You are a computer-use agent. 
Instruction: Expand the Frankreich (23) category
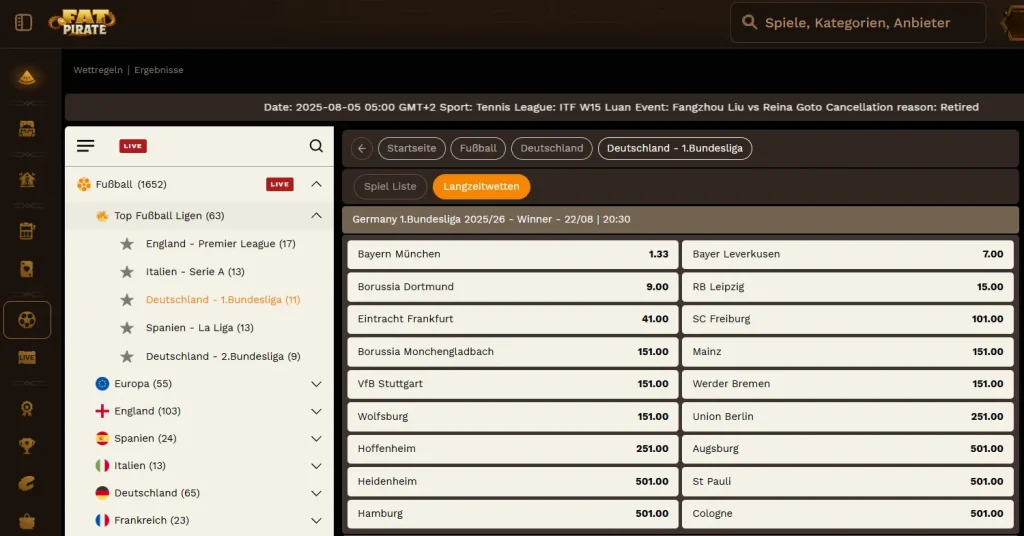(x=316, y=520)
